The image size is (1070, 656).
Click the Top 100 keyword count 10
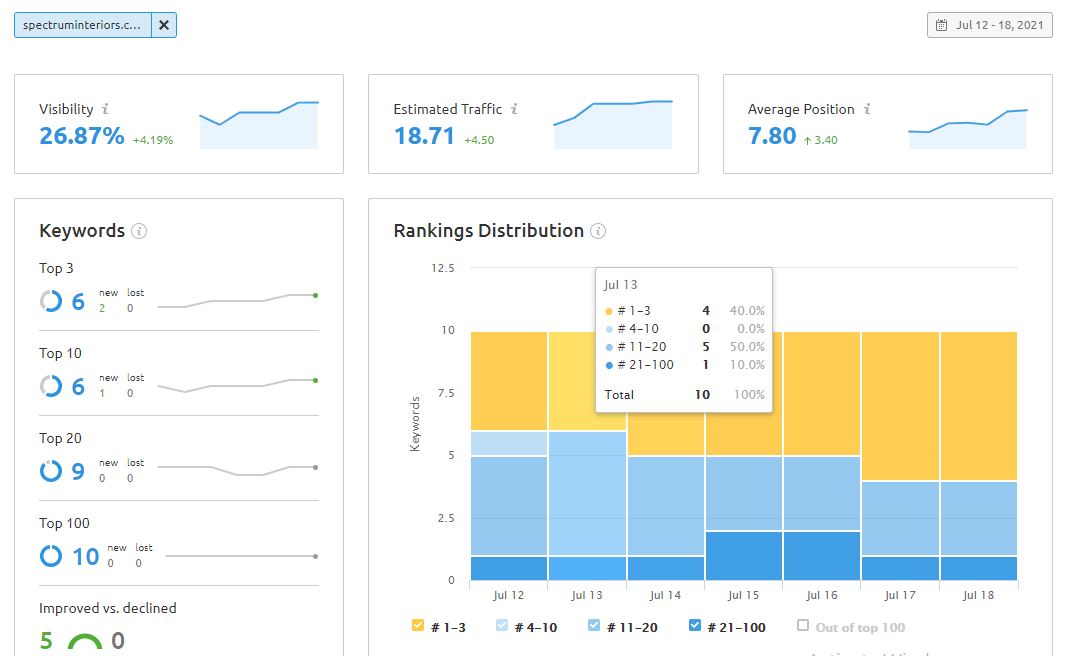[x=85, y=556]
